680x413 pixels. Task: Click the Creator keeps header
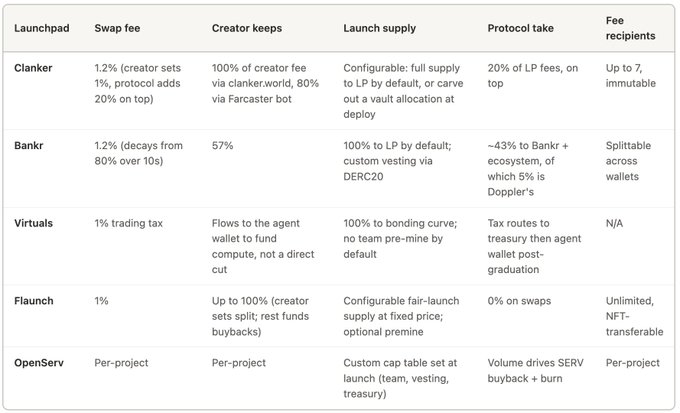(247, 28)
